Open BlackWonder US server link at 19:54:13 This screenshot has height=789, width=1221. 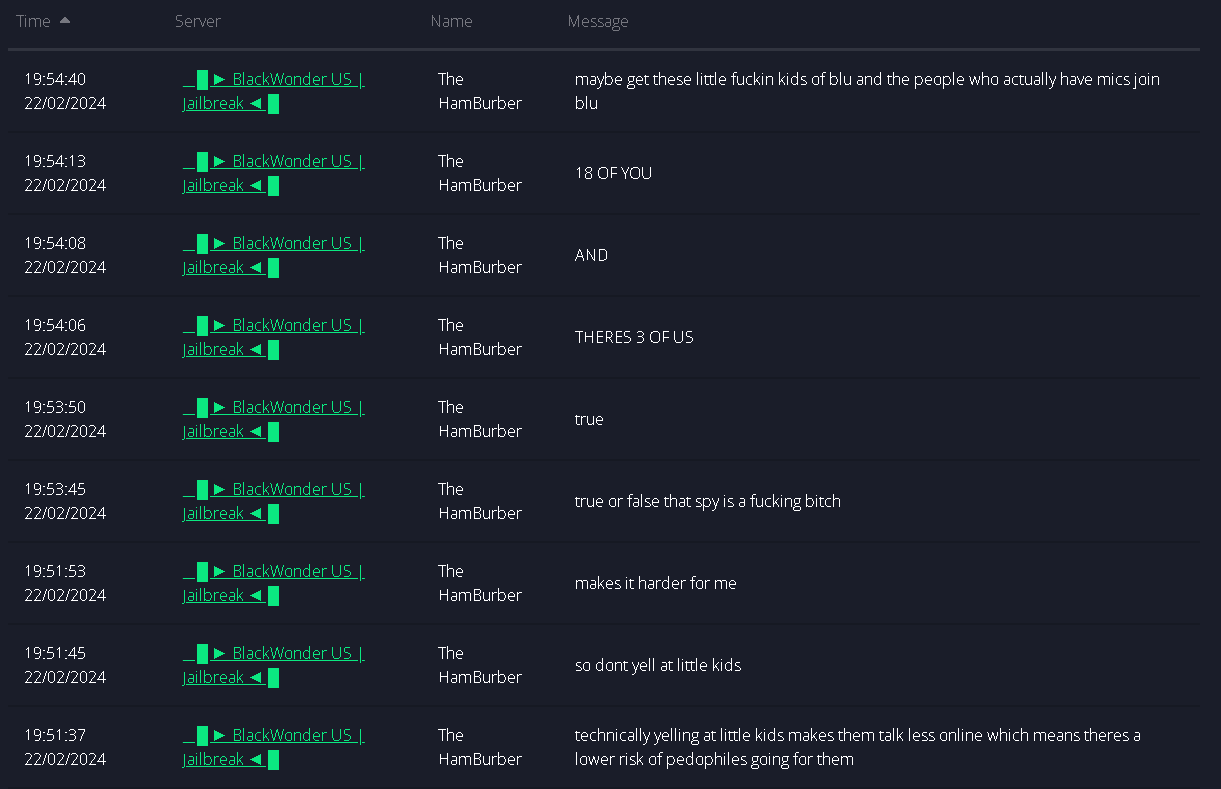click(274, 173)
